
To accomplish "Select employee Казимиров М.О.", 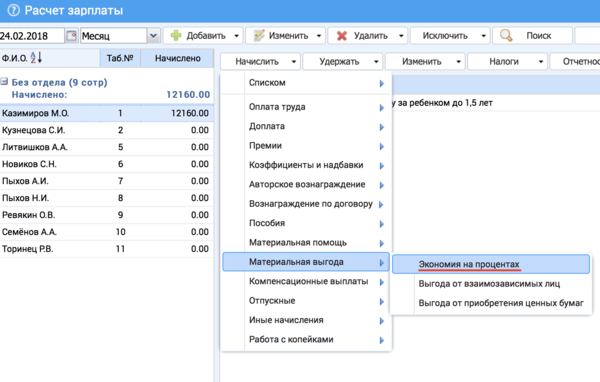I will click(x=106, y=113).
